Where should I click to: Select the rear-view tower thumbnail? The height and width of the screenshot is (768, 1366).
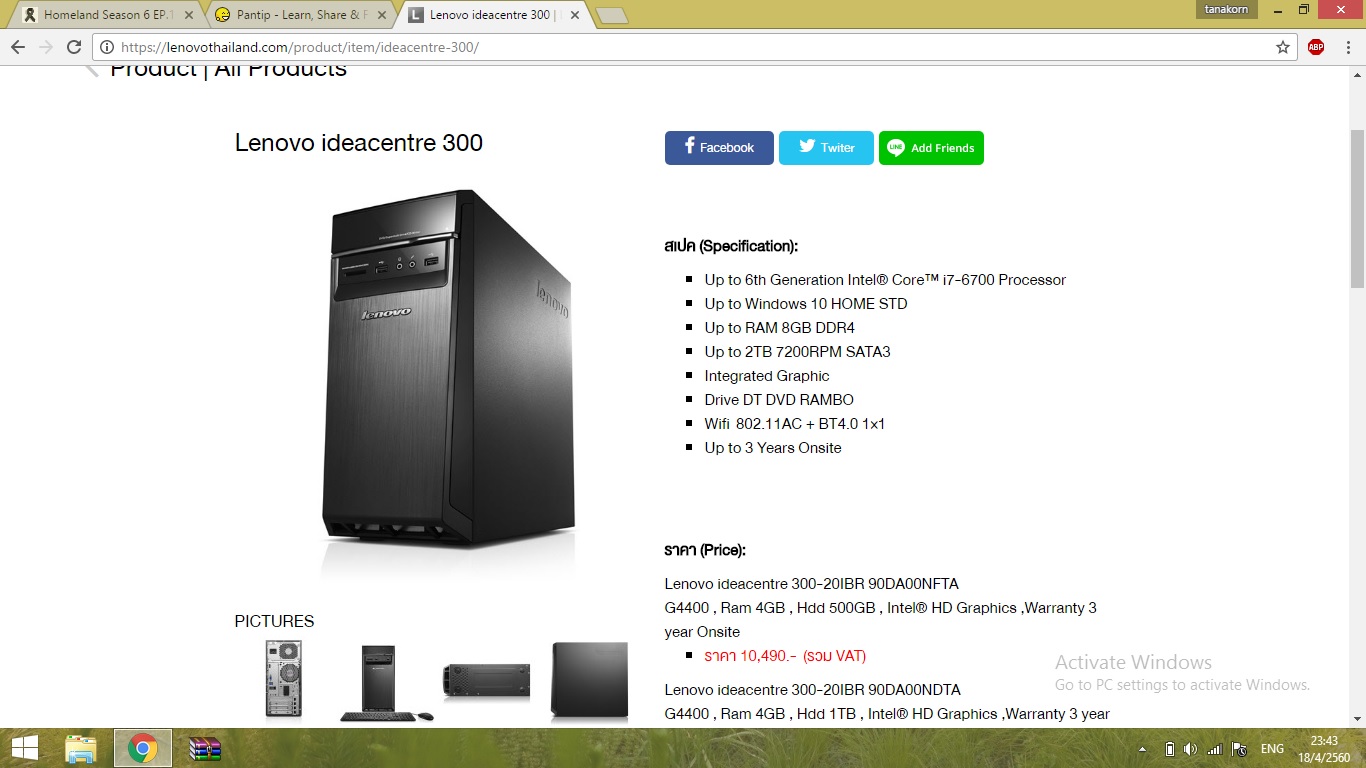click(284, 680)
